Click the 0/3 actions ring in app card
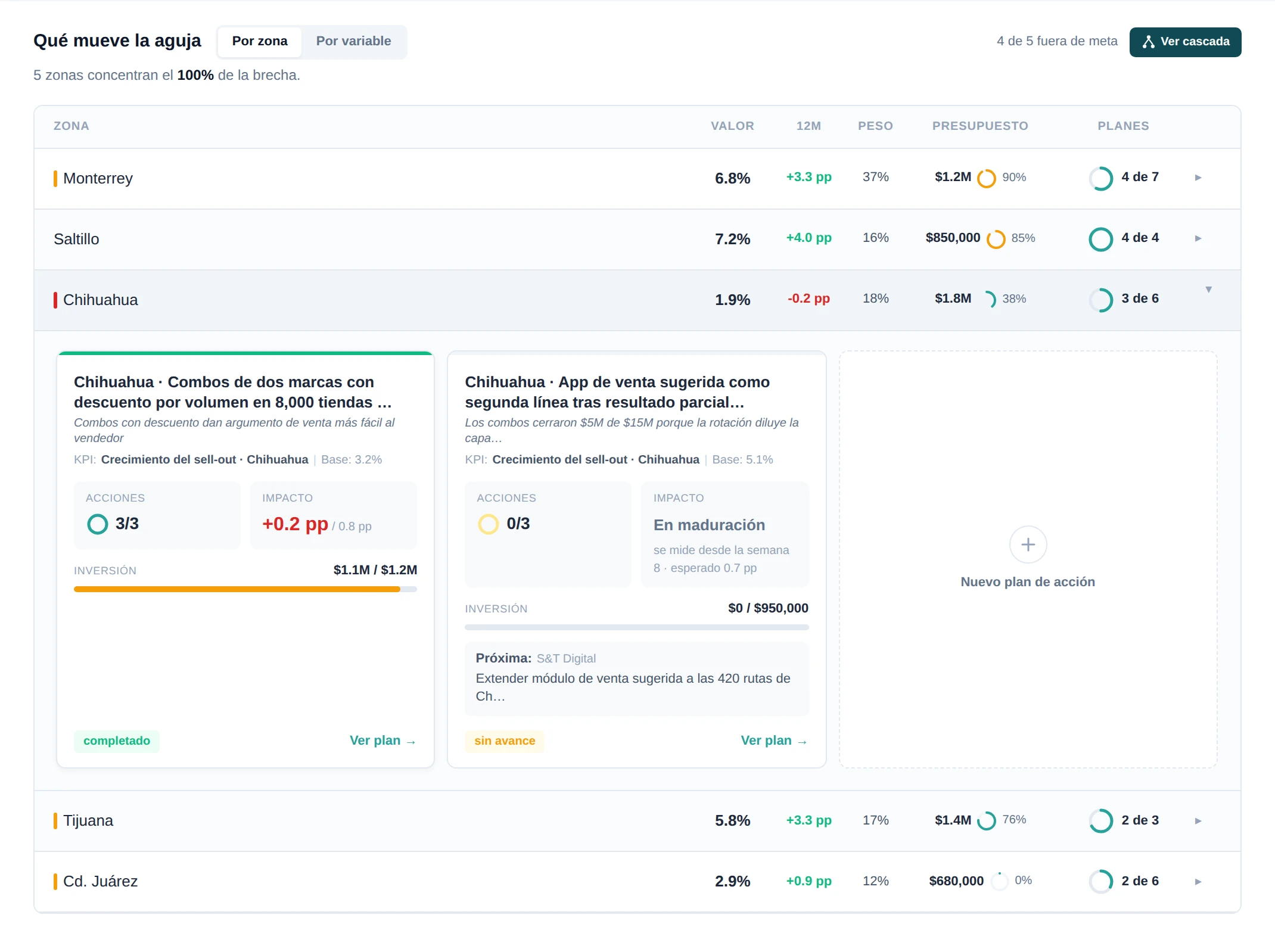Viewport: 1275px width, 952px height. [x=488, y=524]
